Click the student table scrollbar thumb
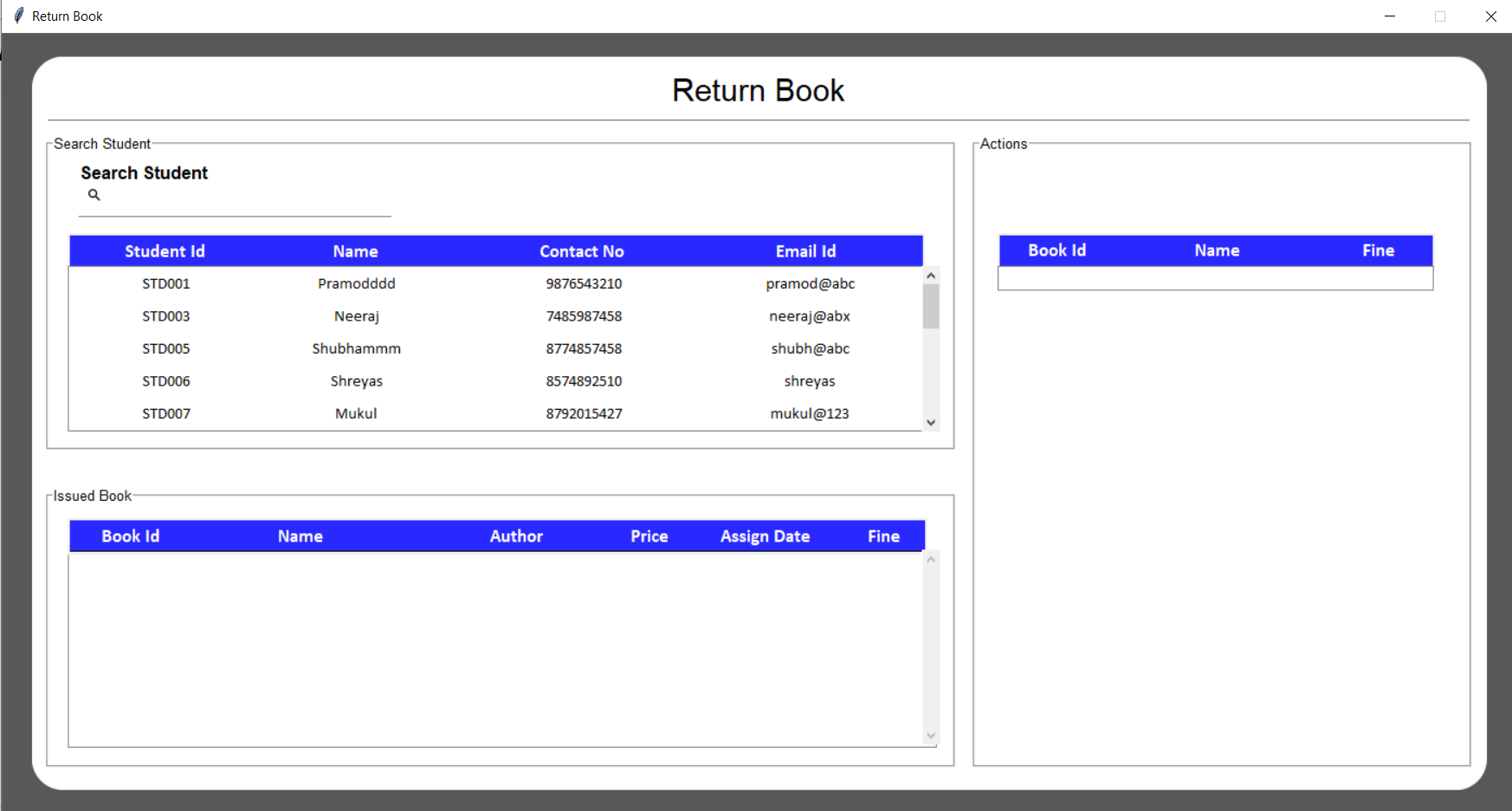The image size is (1512, 811). coord(931,307)
